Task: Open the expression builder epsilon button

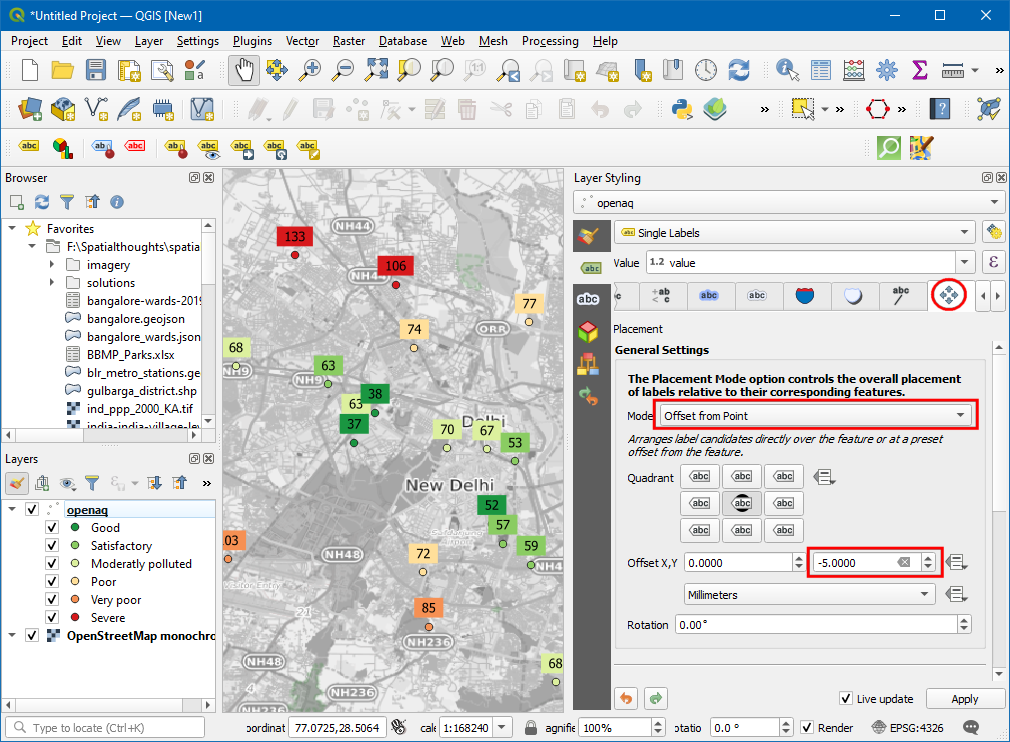Action: [x=994, y=262]
